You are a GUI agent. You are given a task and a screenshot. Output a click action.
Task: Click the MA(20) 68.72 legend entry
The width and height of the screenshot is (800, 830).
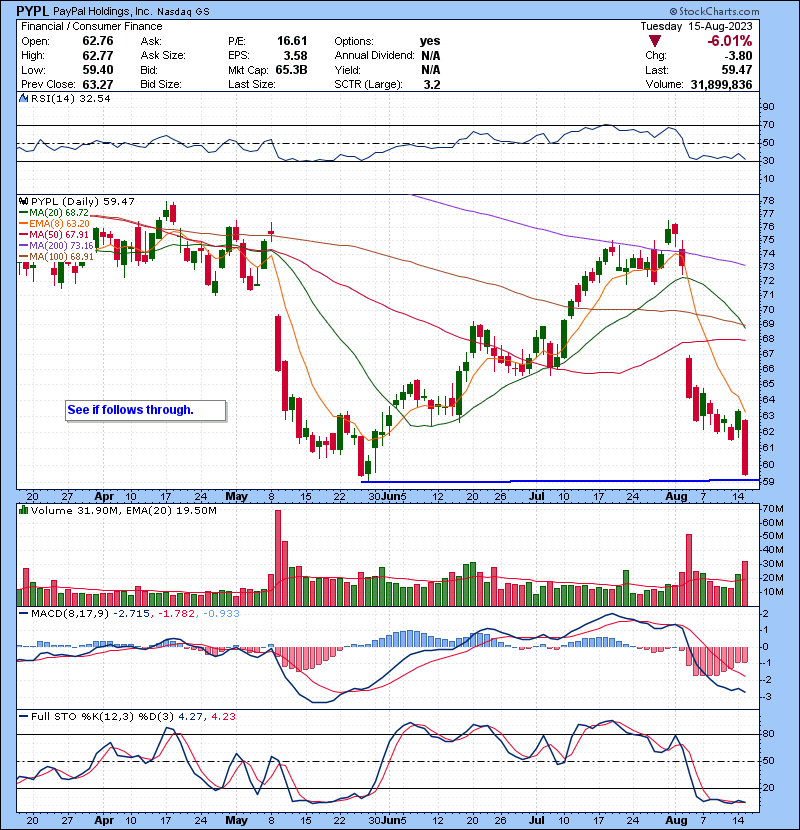click(x=54, y=213)
